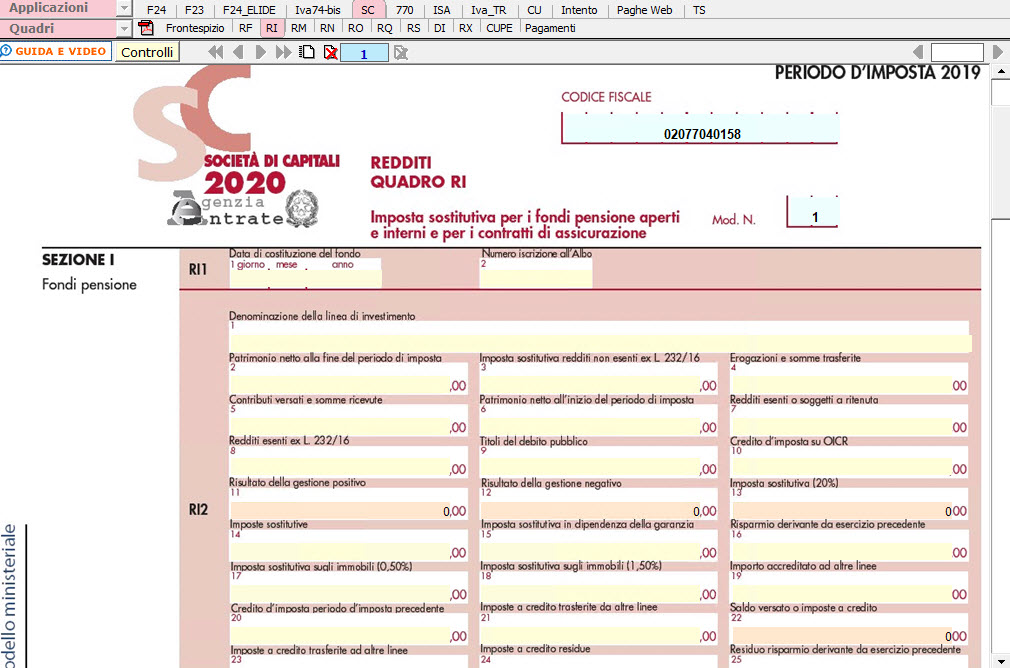Viewport: 1010px width, 668px height.
Task: Click Numero iscrizione all'Albo field
Action: (x=536, y=278)
